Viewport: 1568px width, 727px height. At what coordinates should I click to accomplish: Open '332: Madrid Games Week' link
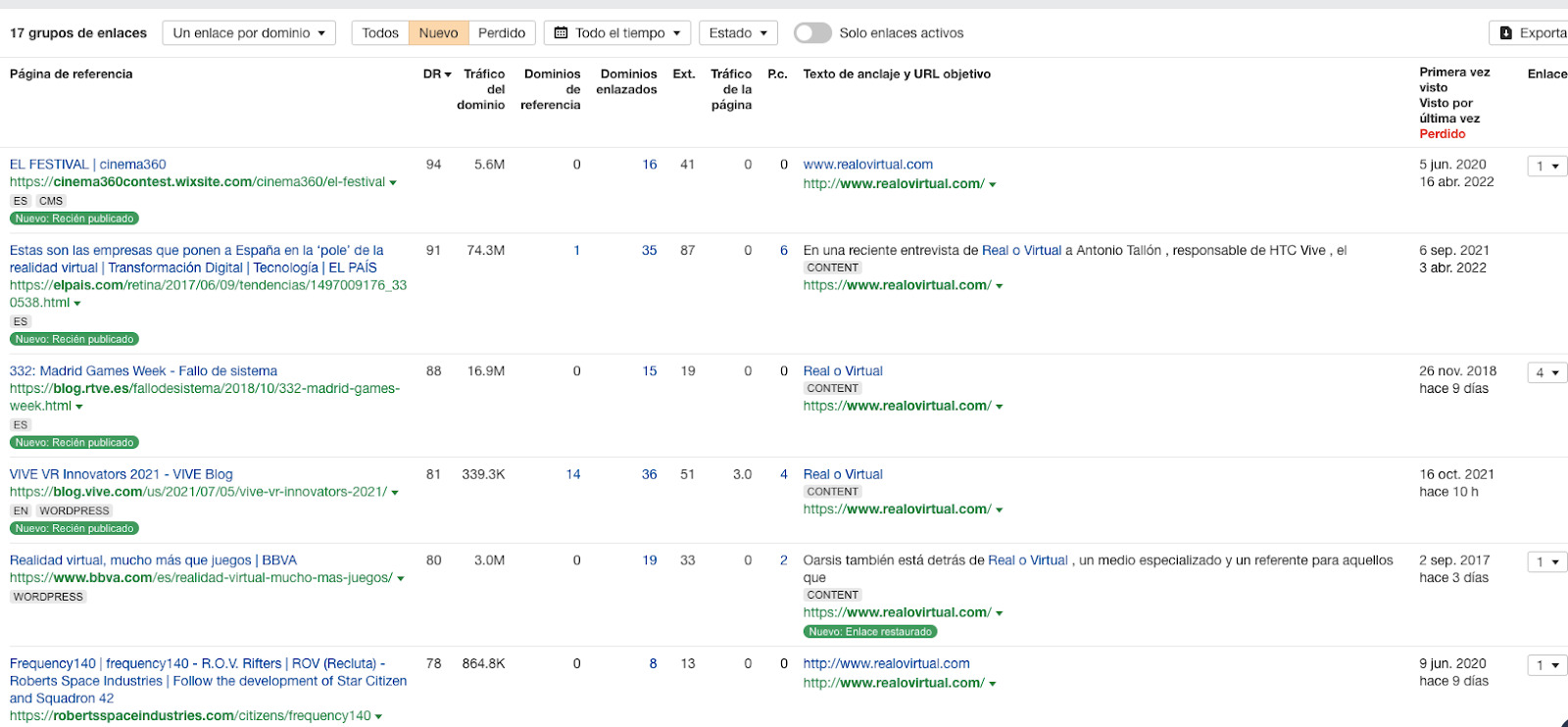coord(143,371)
